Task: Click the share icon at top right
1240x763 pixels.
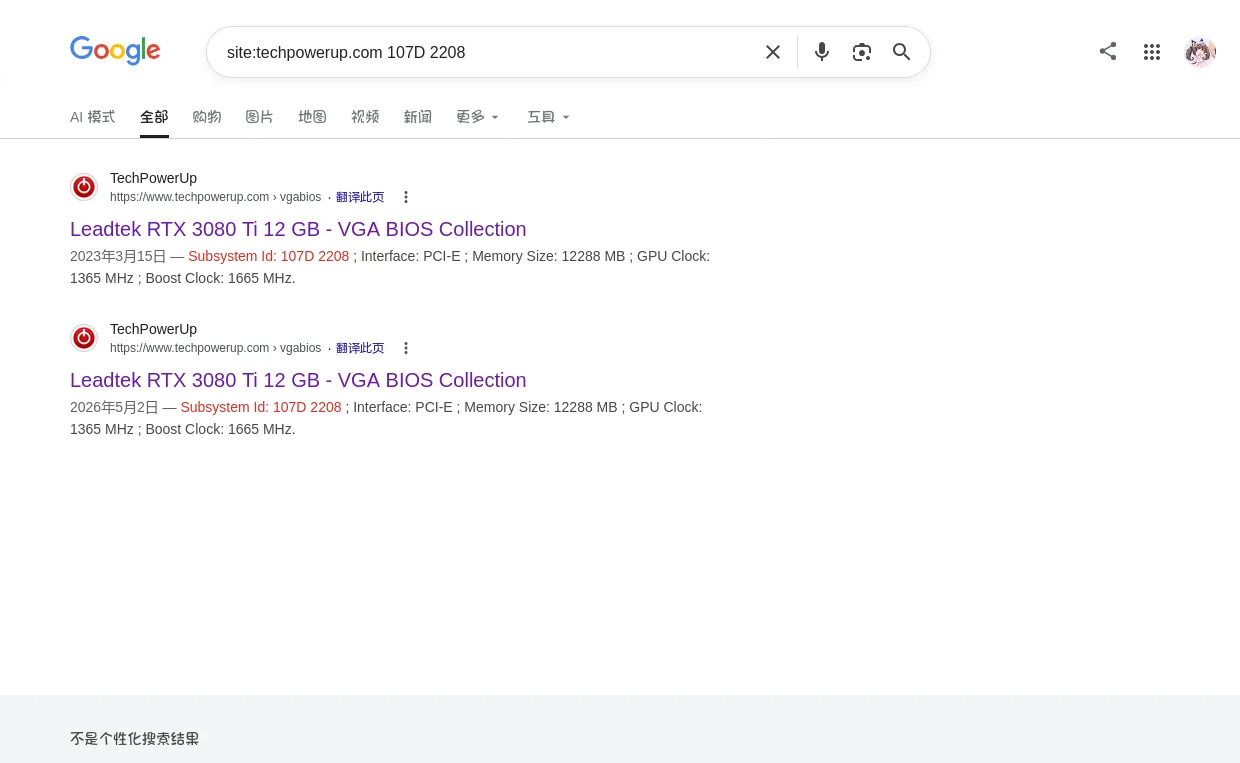Action: pyautogui.click(x=1108, y=51)
